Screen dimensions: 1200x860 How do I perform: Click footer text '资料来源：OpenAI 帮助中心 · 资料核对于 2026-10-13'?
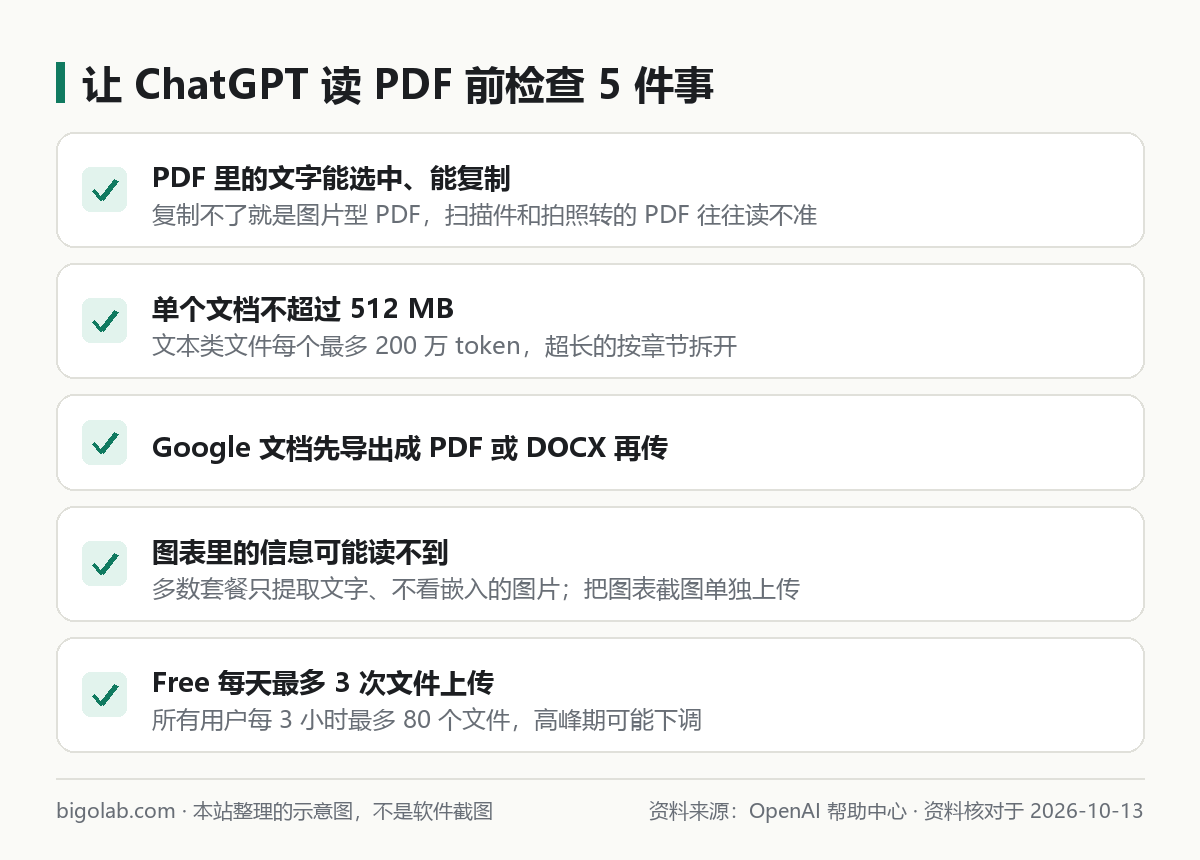click(896, 811)
